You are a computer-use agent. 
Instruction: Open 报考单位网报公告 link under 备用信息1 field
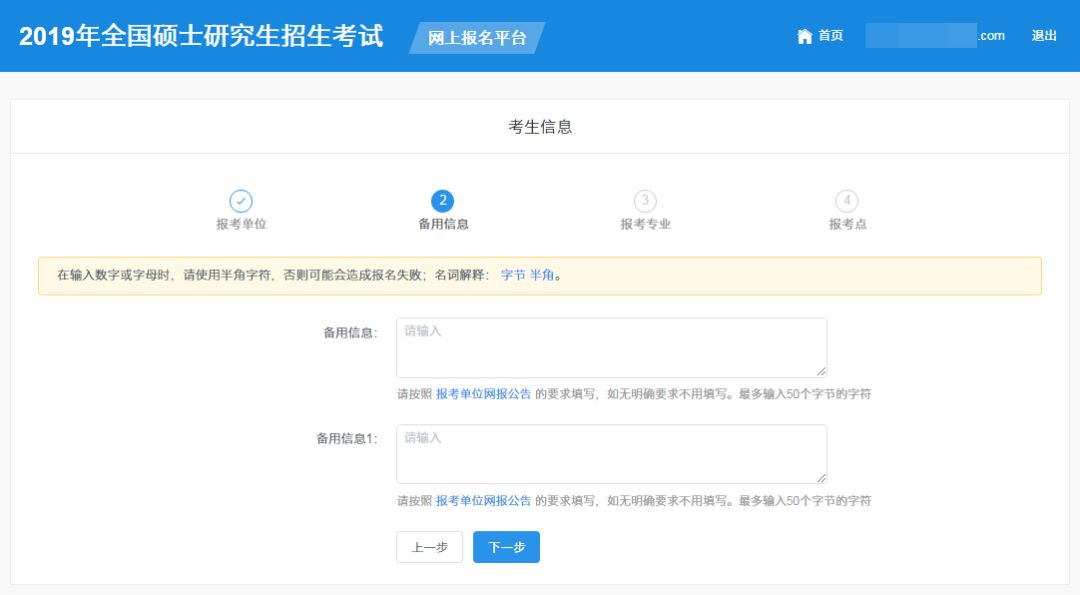(x=483, y=501)
